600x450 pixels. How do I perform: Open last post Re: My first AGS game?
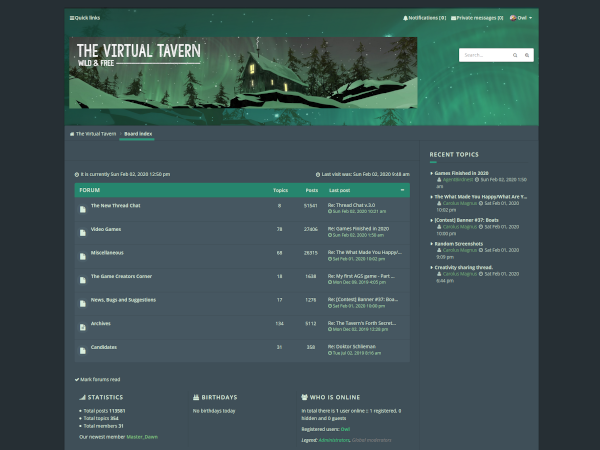coord(361,276)
